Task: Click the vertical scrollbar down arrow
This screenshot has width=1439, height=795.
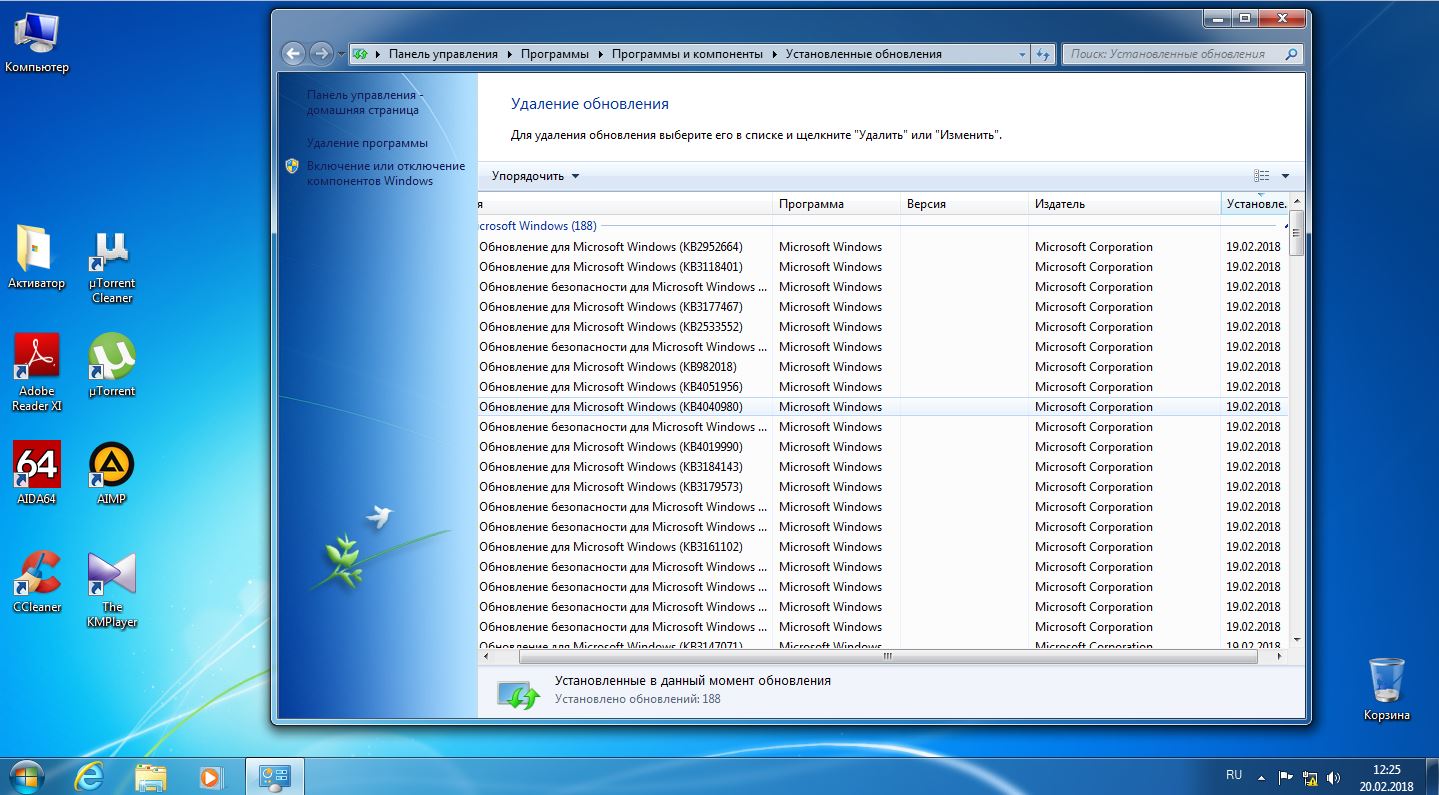Action: click(1296, 639)
